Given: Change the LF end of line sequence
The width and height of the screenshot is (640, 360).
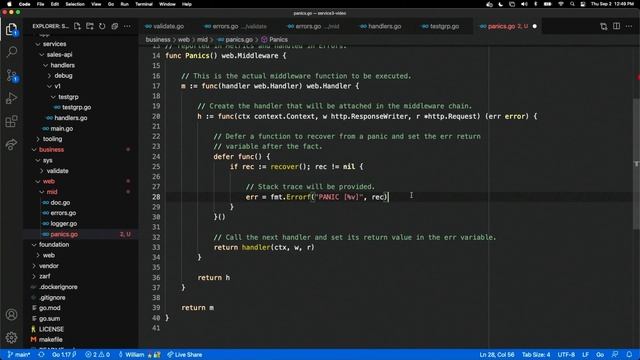Looking at the screenshot, I should tap(585, 355).
